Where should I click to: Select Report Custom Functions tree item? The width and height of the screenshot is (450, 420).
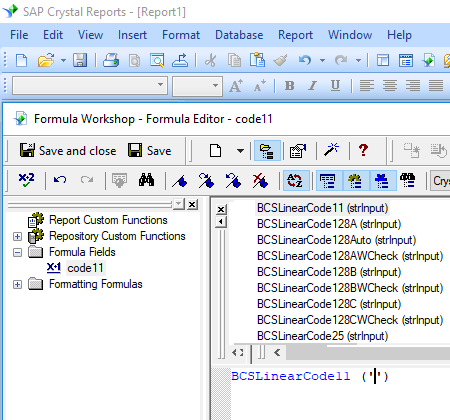pyautogui.click(x=108, y=220)
